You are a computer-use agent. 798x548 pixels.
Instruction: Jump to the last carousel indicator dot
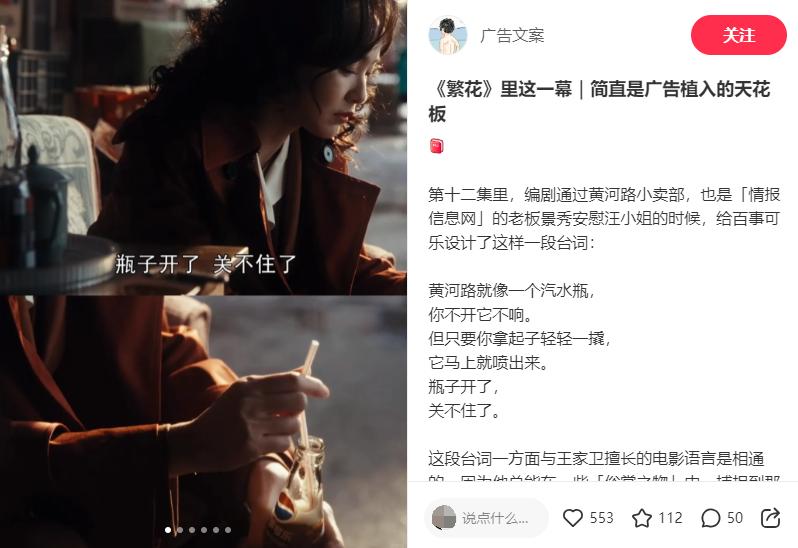click(x=228, y=530)
